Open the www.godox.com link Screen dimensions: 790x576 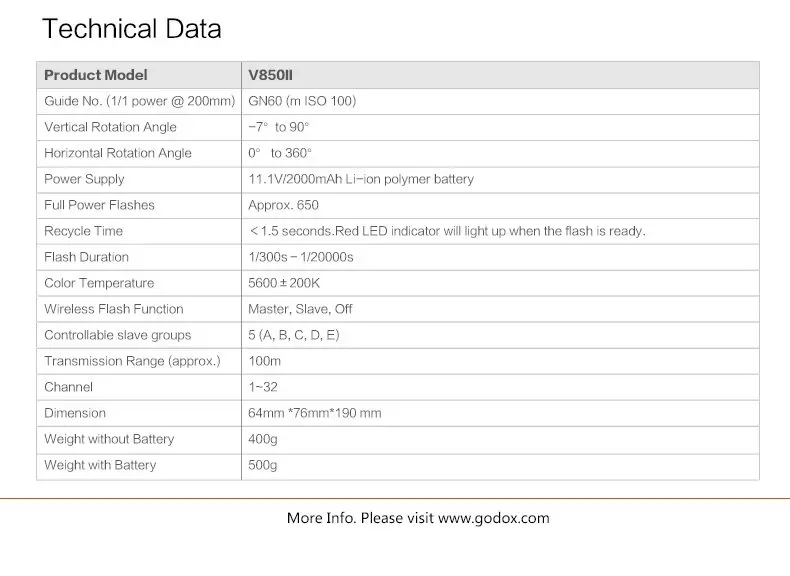tap(494, 518)
